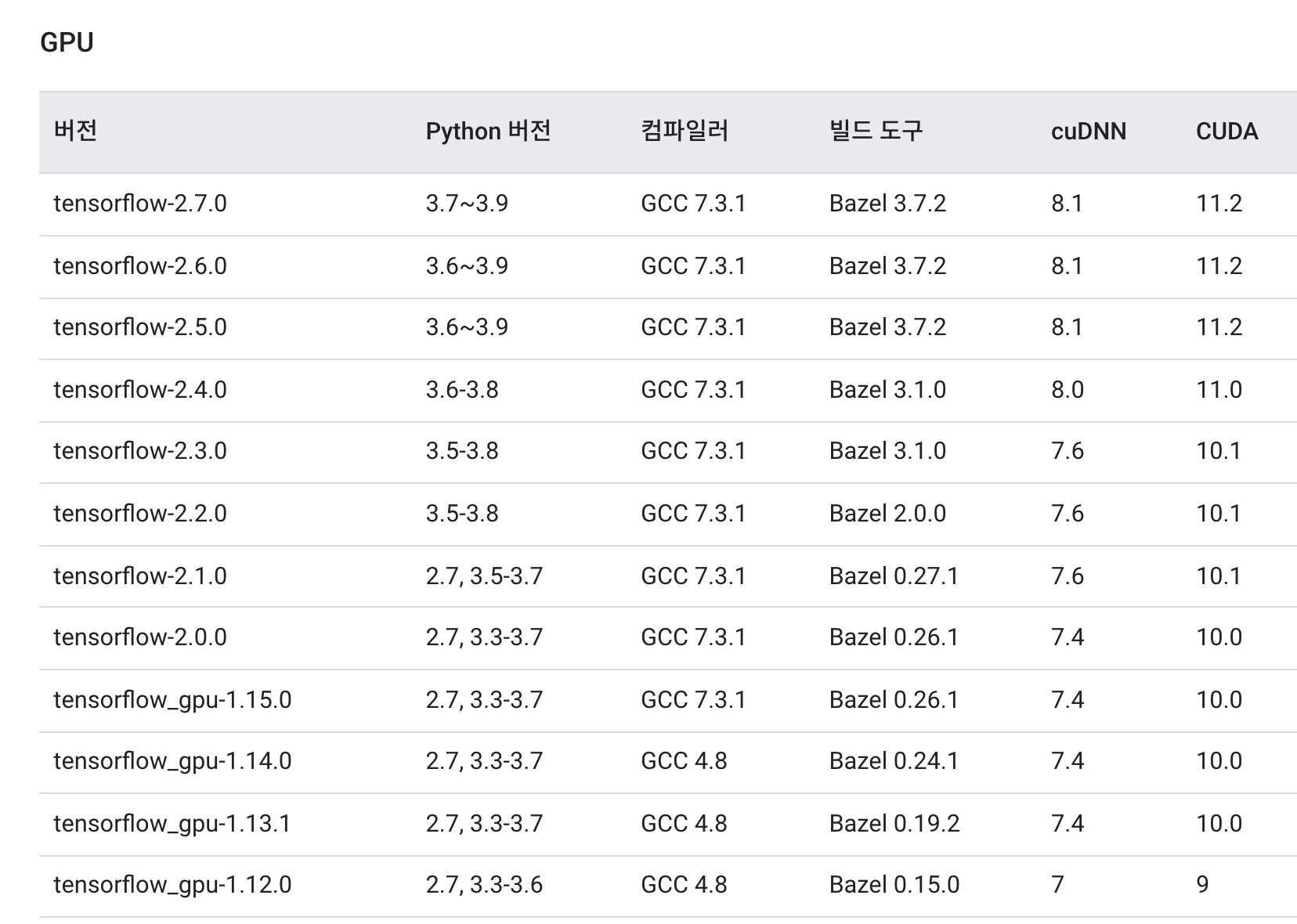
Task: Click Python 3.5-3.8 in tensorflow-2.2.0 row
Action: [462, 514]
